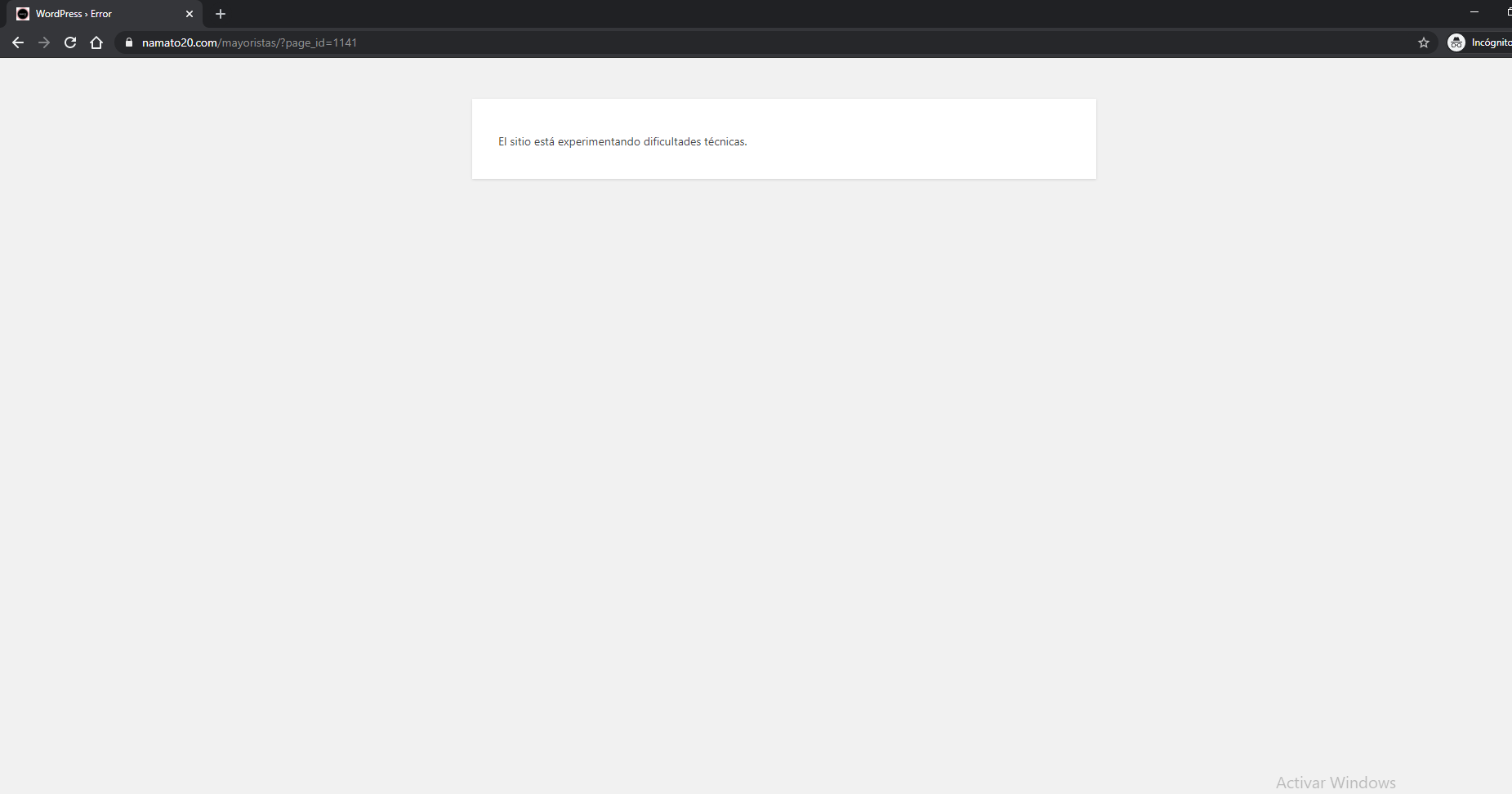
Task: Open the browser home page
Action: 96,42
